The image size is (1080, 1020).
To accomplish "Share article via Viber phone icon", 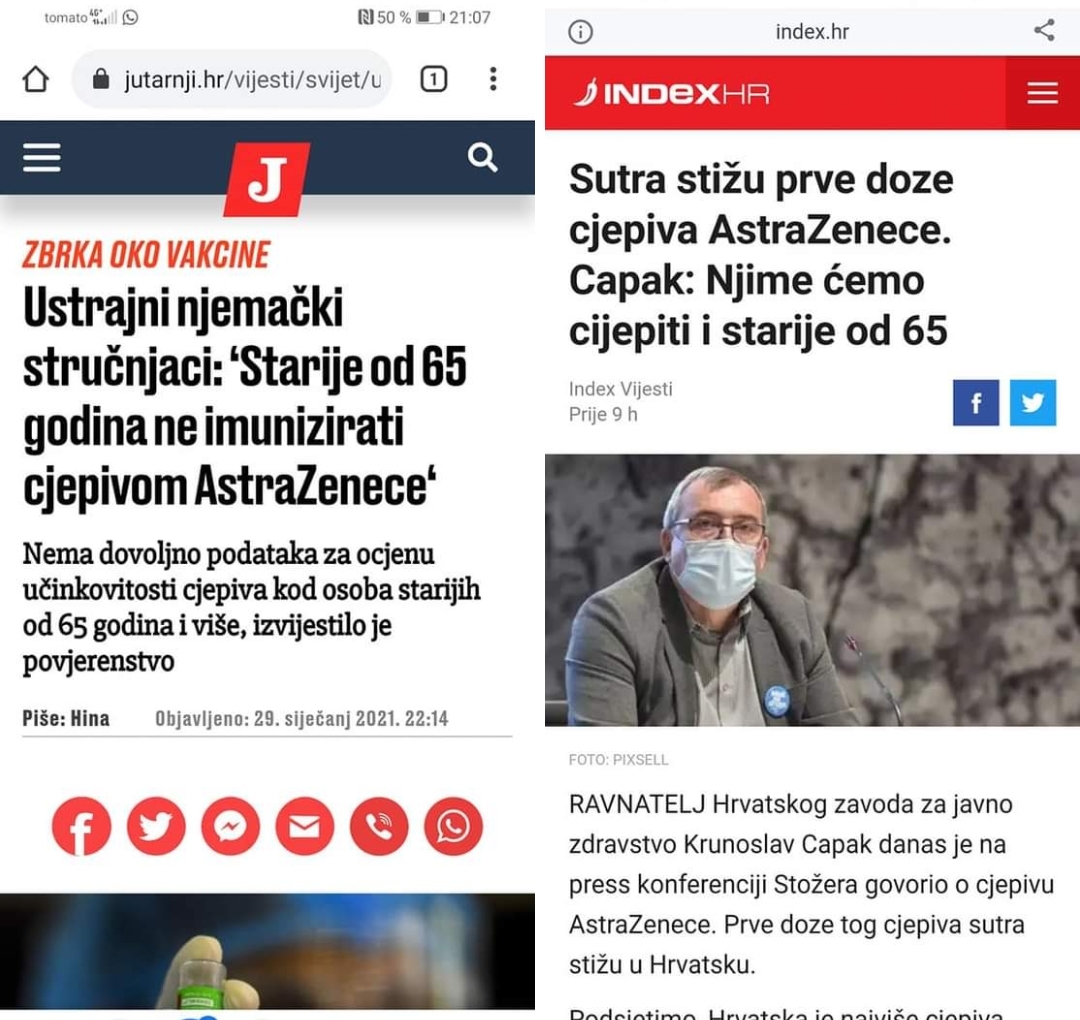I will pos(379,826).
